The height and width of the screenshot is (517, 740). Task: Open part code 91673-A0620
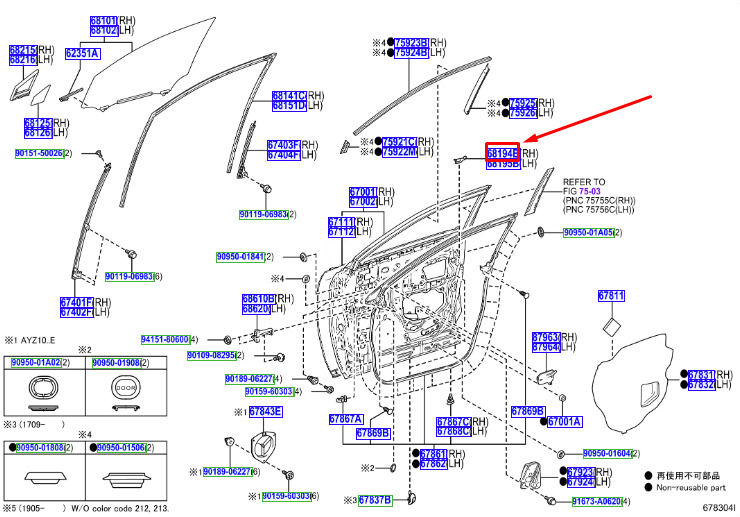pos(597,501)
